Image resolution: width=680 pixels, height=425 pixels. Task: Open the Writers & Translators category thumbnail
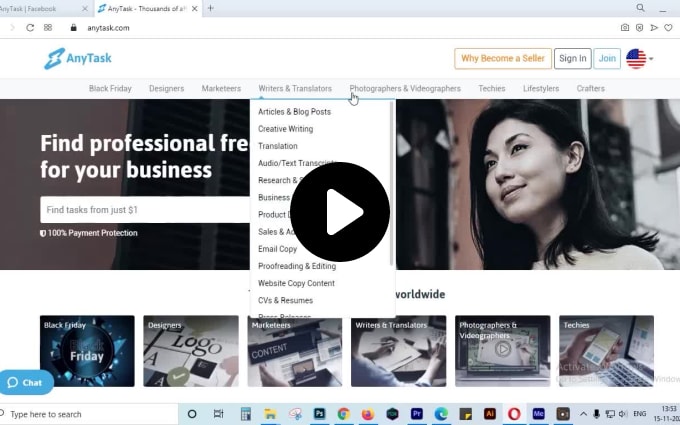point(399,351)
